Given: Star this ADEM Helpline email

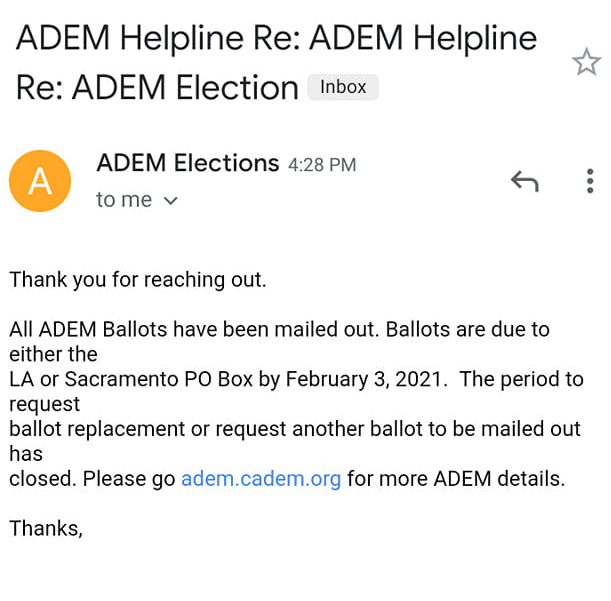Looking at the screenshot, I should [x=586, y=62].
